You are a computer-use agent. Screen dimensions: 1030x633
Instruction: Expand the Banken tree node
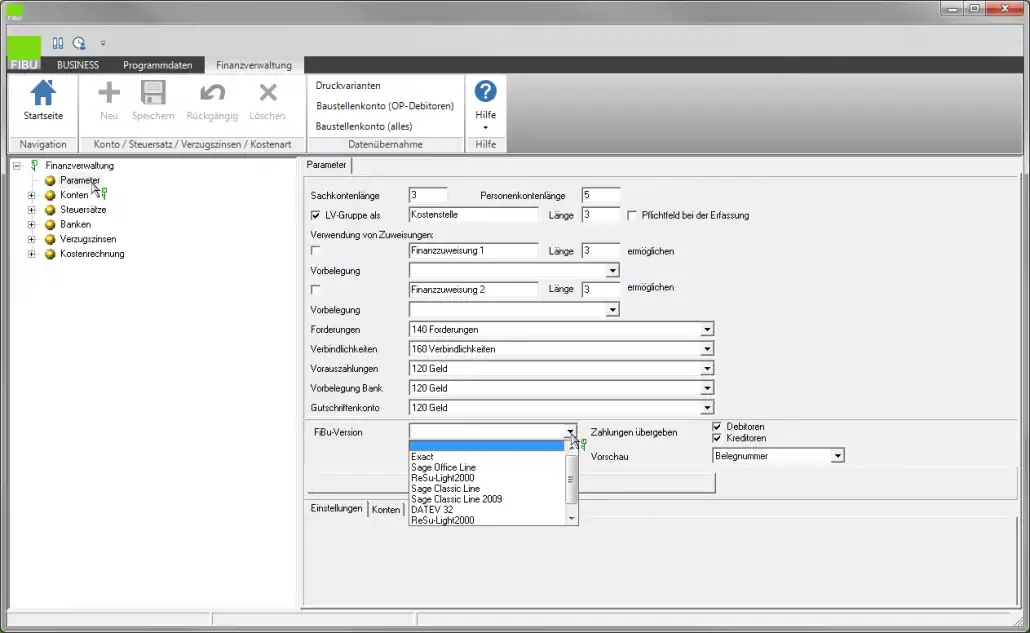point(31,225)
